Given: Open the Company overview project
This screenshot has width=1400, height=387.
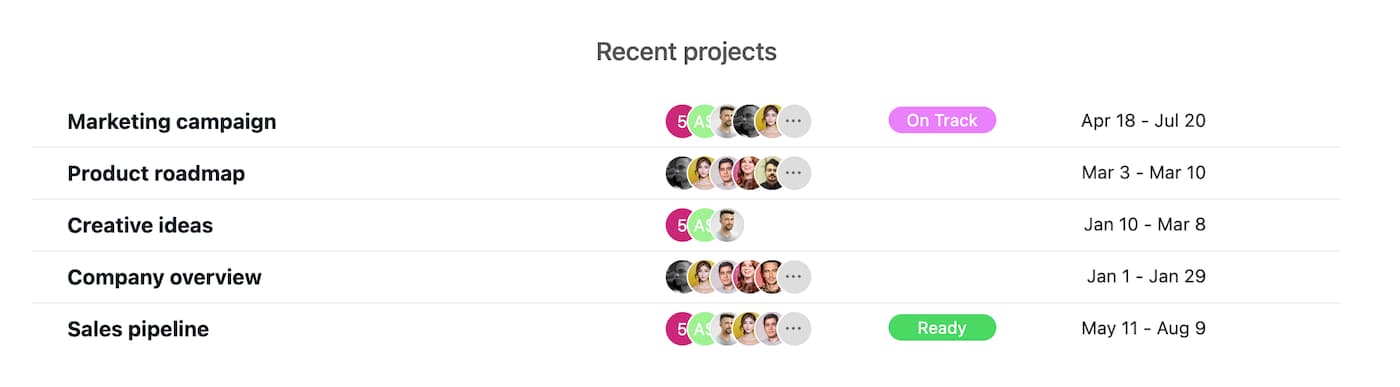Looking at the screenshot, I should click(x=164, y=278).
